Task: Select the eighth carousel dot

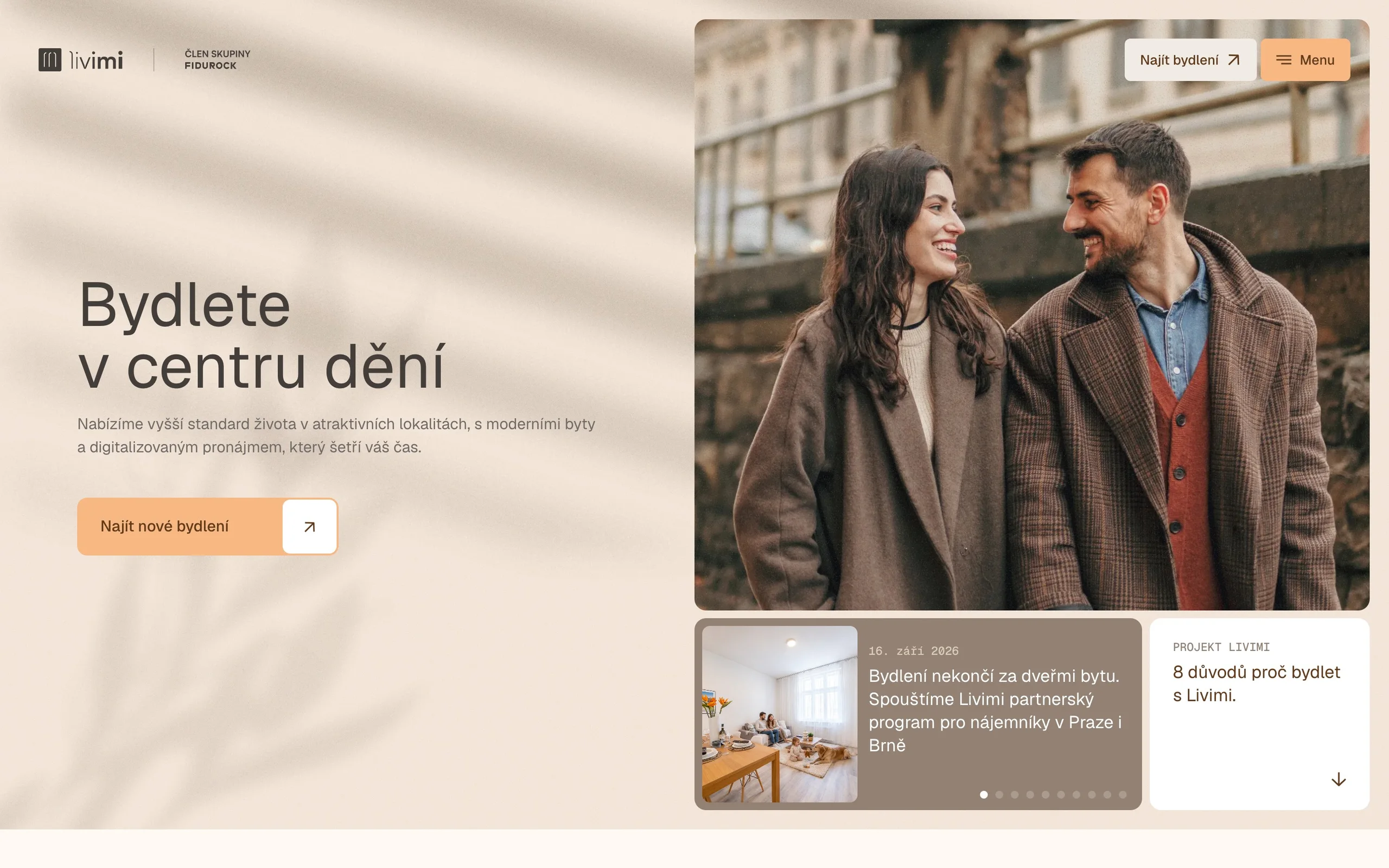Action: coord(1092,795)
